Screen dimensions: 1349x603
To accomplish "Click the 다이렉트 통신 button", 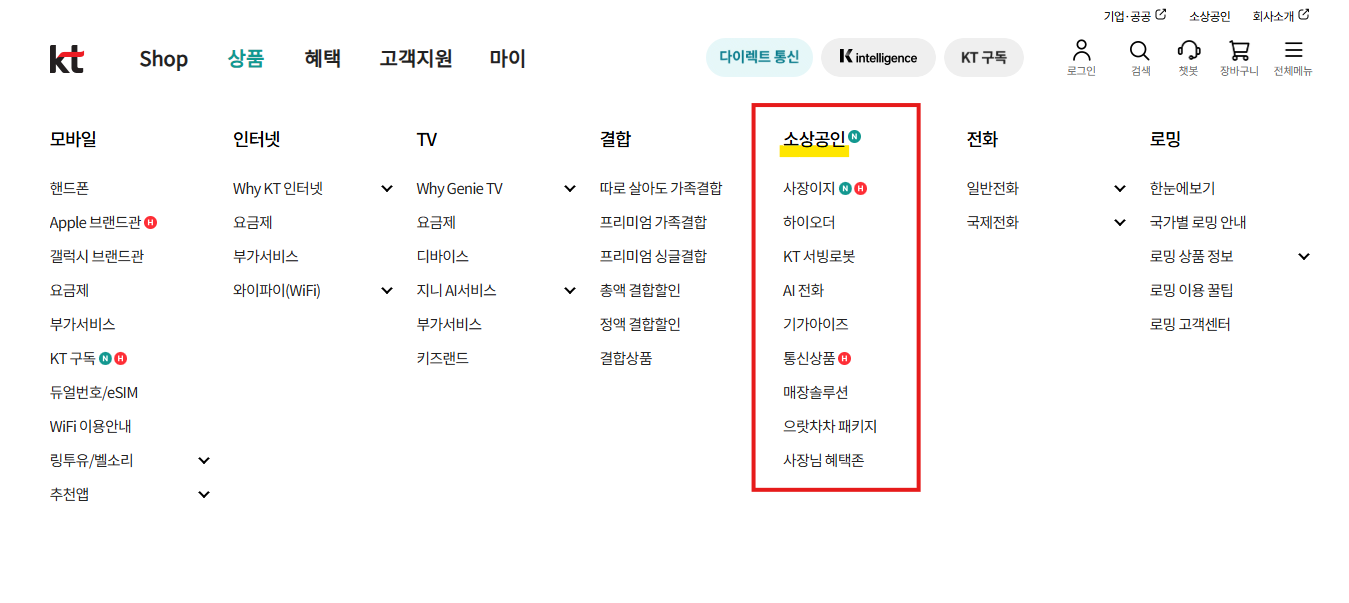I will [759, 58].
